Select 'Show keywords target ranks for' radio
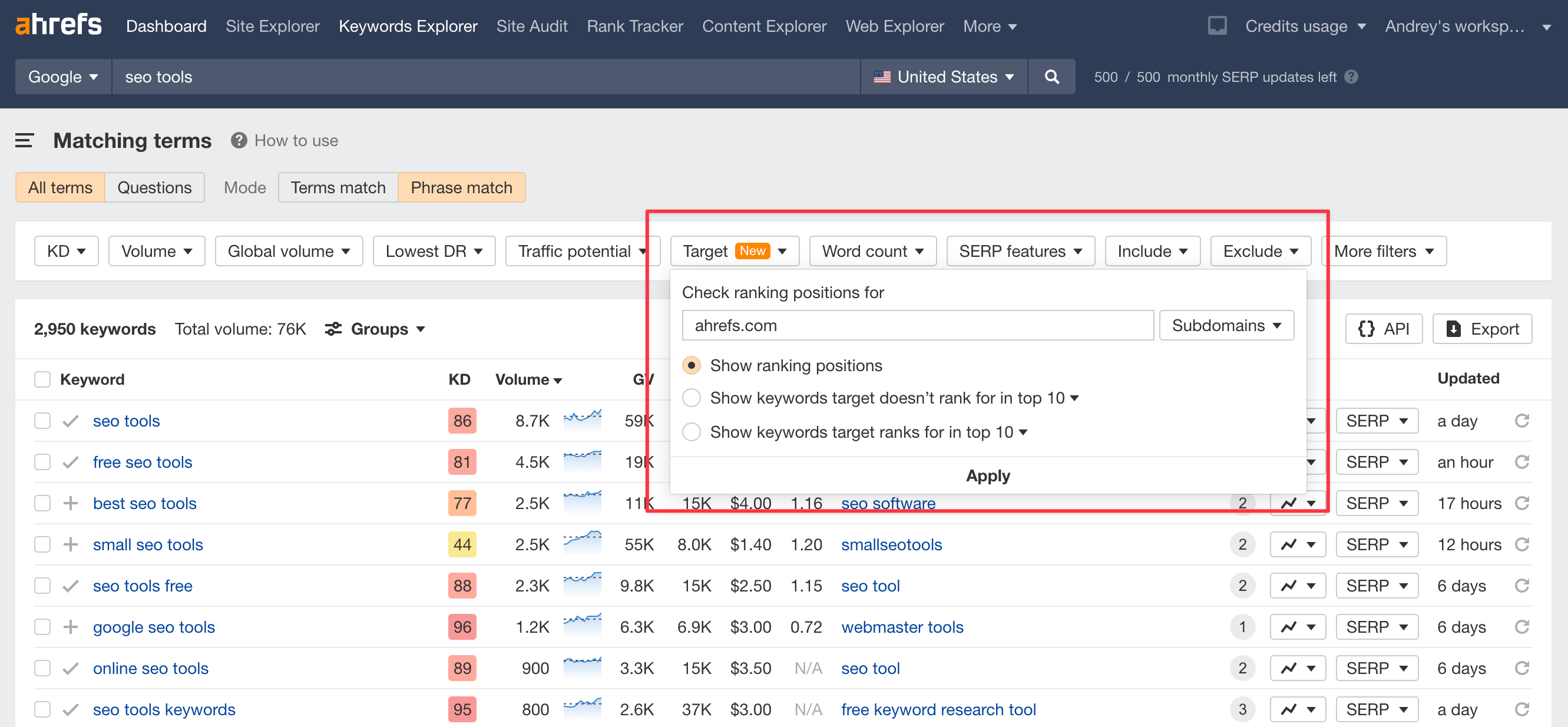The image size is (1568, 727). (692, 432)
